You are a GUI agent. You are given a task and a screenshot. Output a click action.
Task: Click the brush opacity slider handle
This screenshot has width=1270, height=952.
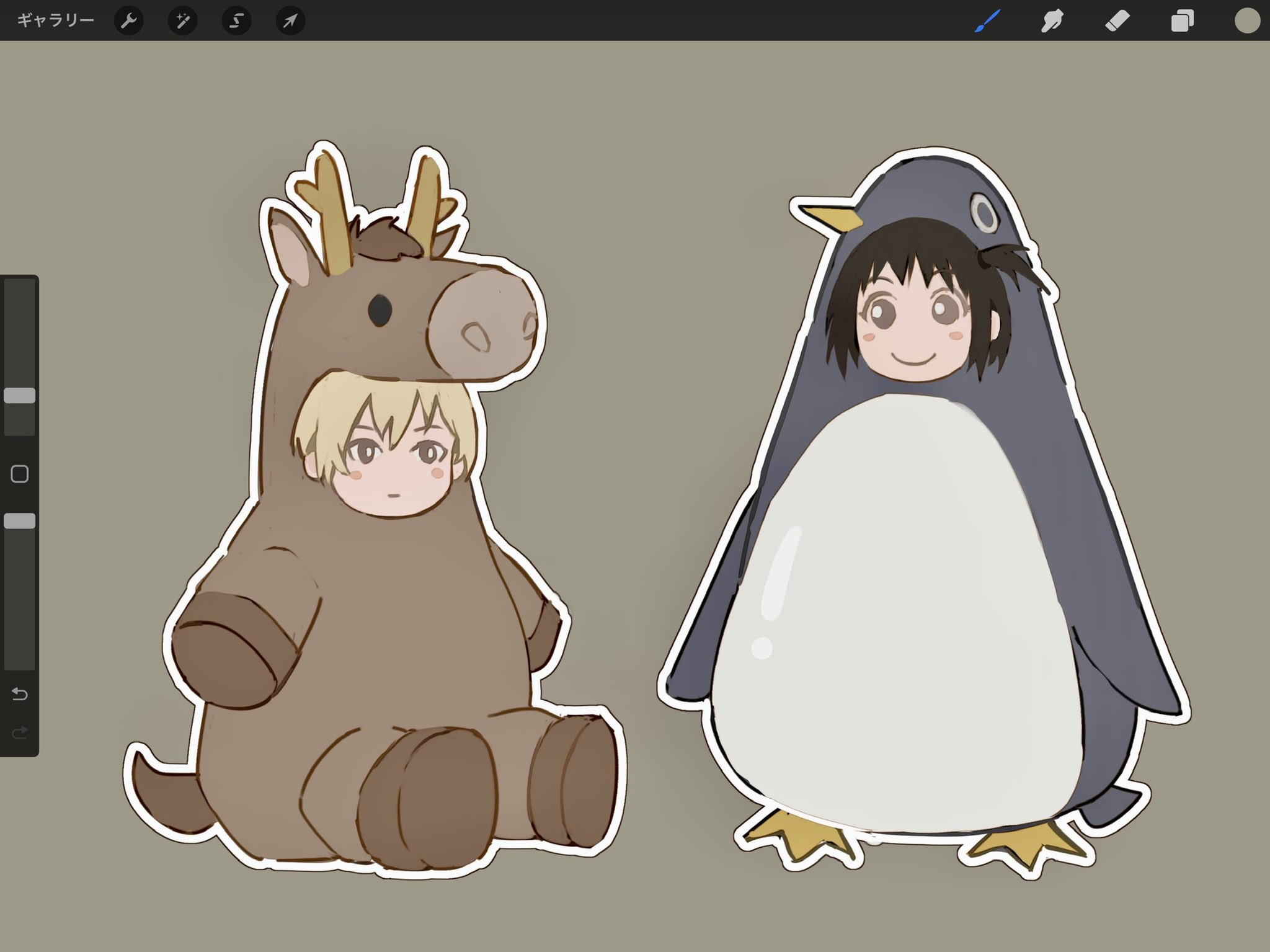pyautogui.click(x=20, y=521)
